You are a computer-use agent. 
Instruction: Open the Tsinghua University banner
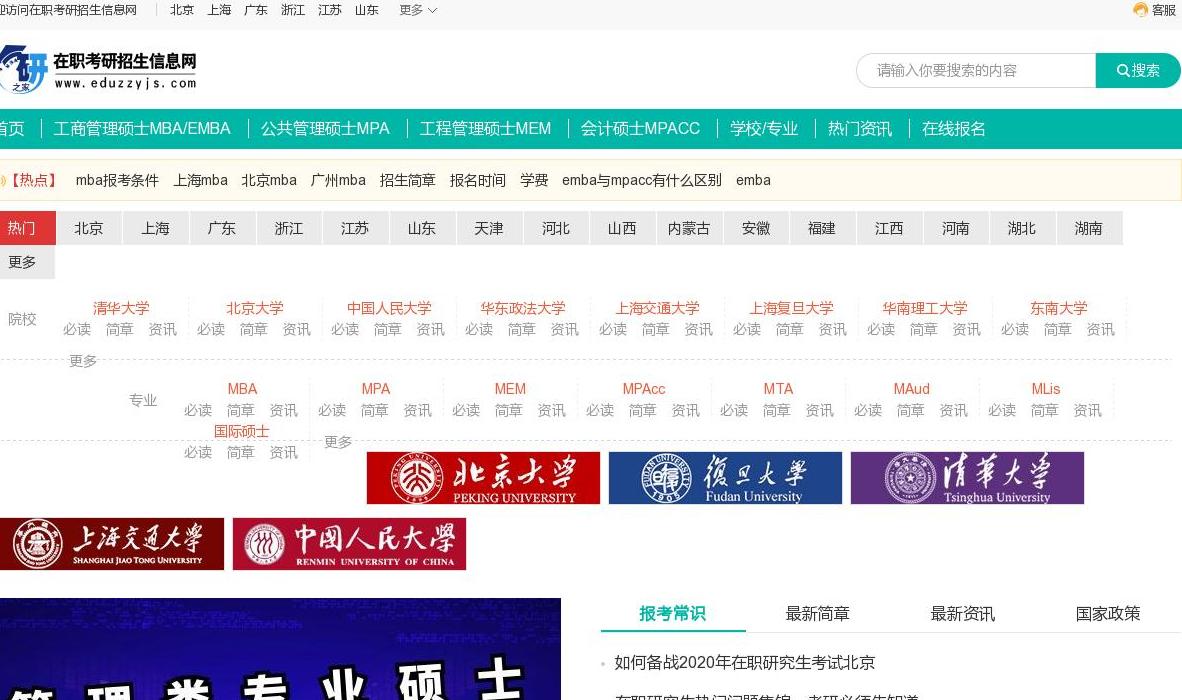pos(967,478)
